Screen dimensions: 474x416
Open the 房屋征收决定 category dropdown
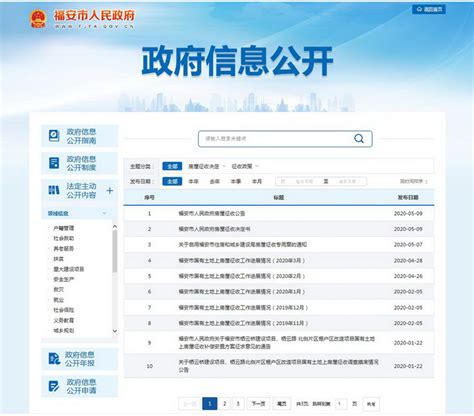[206, 166]
